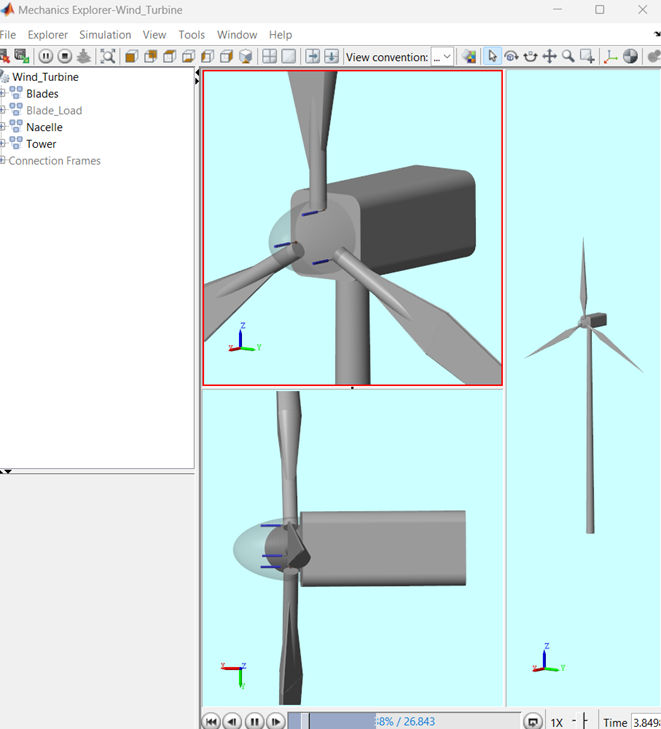Screen dimensions: 661x729
Task: Adjust the 1X playback speed slider
Action: pyautogui.click(x=584, y=721)
